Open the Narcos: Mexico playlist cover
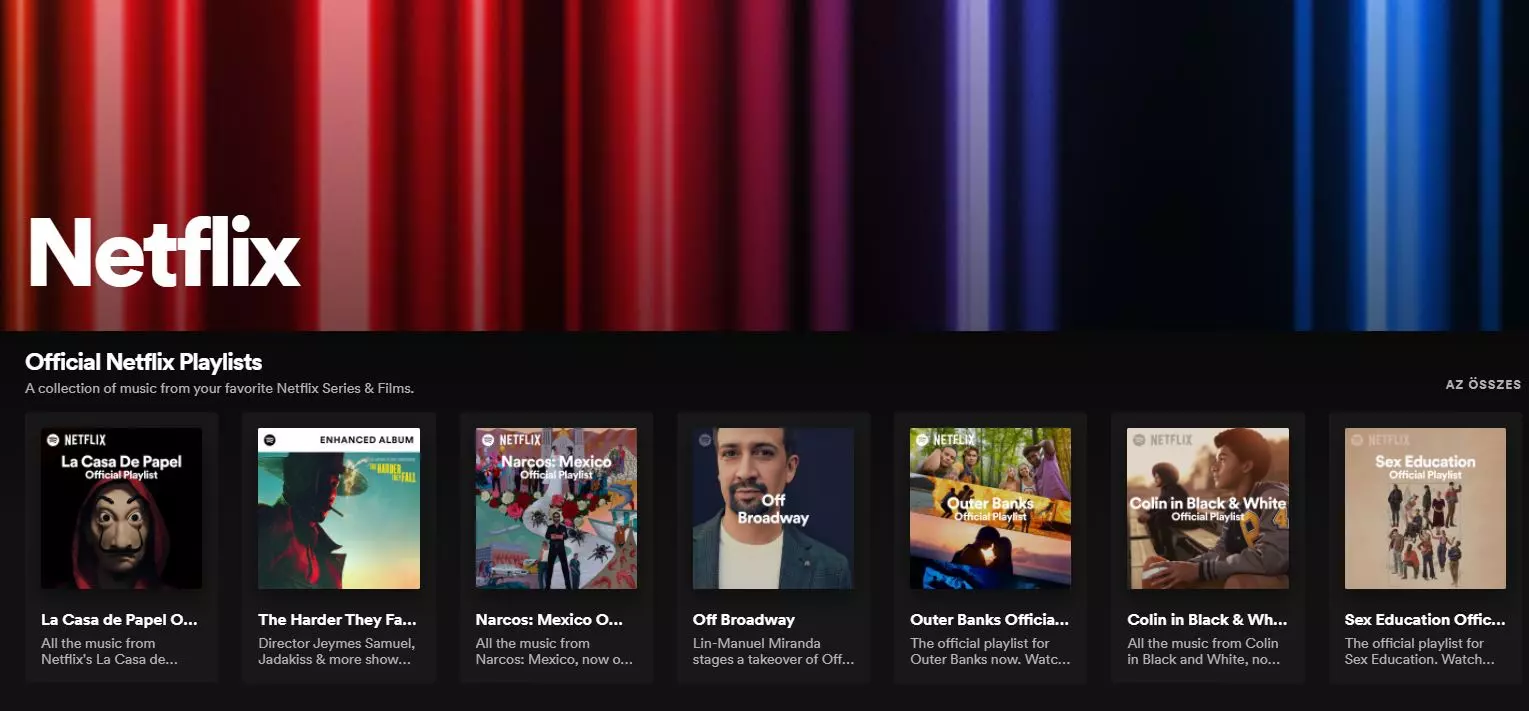The image size is (1529, 711). 556,508
